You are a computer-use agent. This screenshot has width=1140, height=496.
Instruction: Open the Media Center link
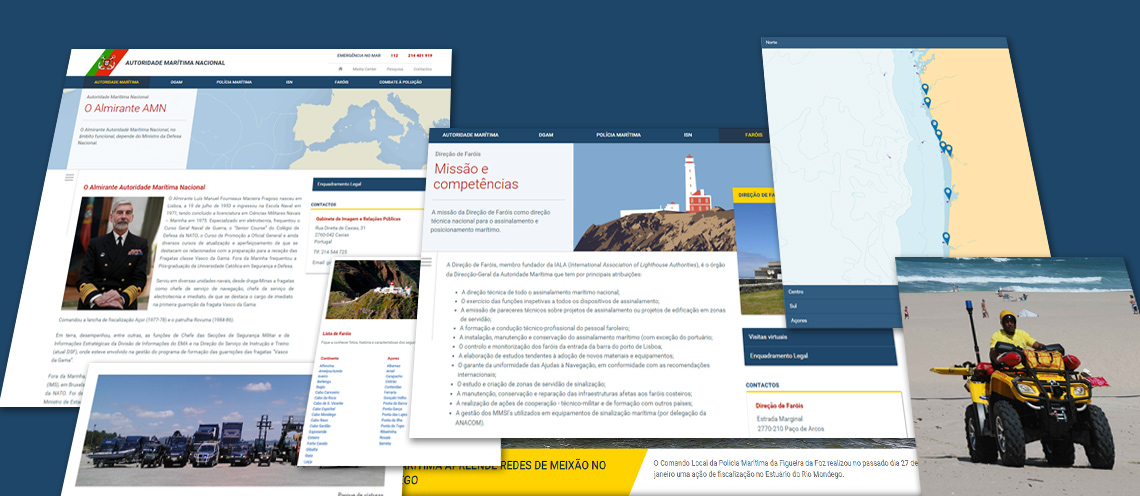[x=364, y=69]
